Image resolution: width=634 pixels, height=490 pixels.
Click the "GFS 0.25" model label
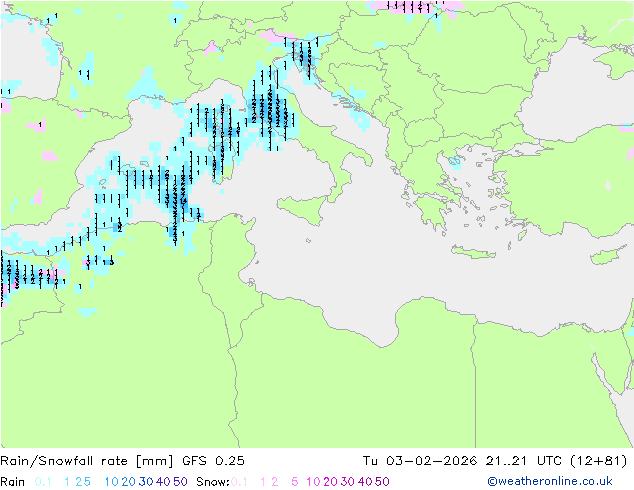213,461
